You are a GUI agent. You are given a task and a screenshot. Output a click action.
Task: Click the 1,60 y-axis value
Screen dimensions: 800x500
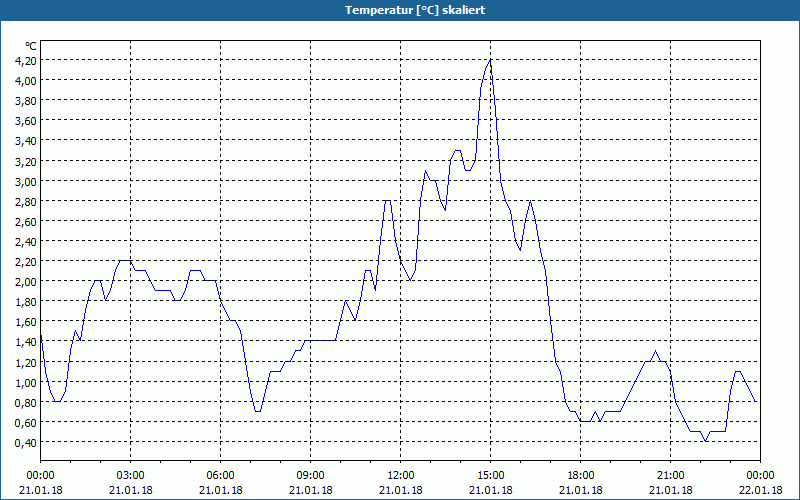[x=26, y=322]
